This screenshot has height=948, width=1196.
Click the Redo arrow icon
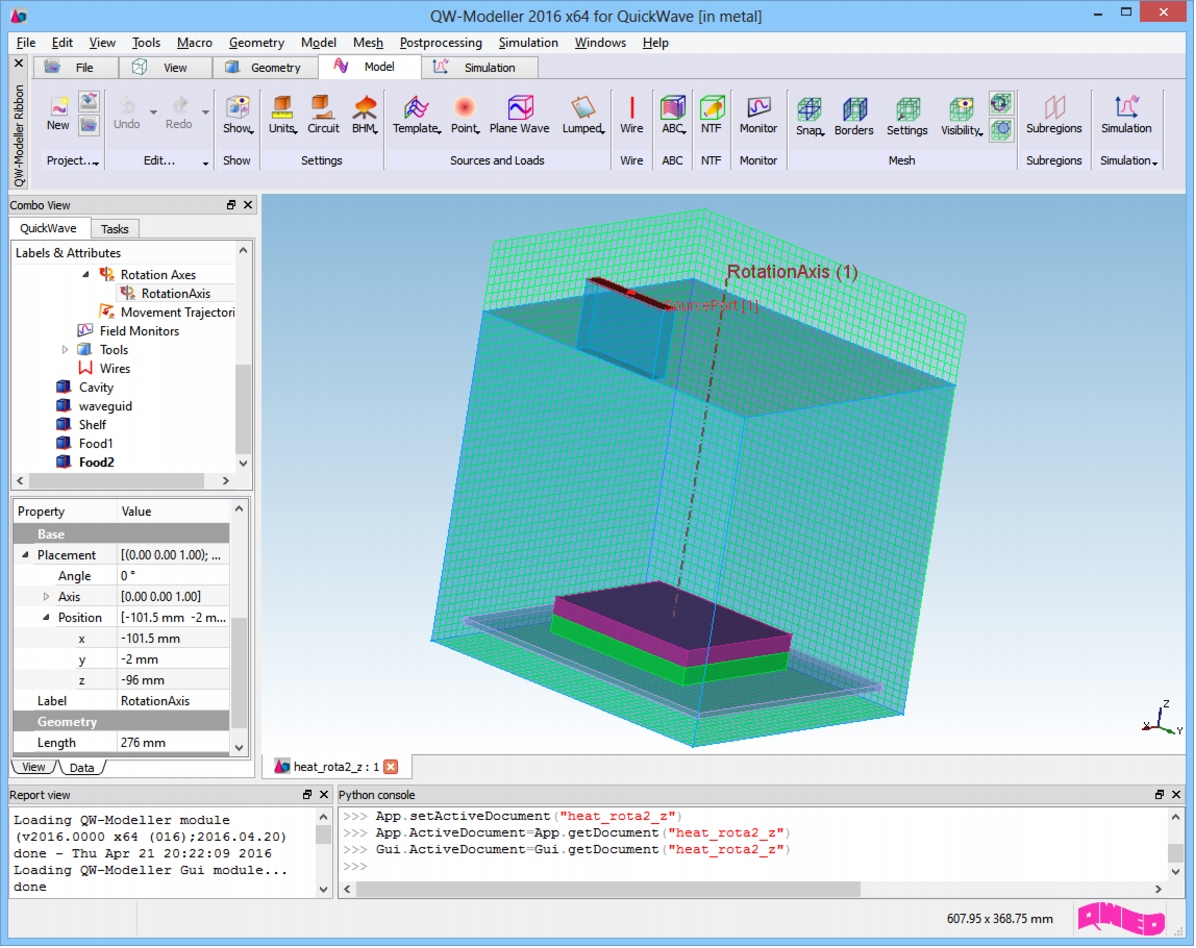(x=178, y=114)
